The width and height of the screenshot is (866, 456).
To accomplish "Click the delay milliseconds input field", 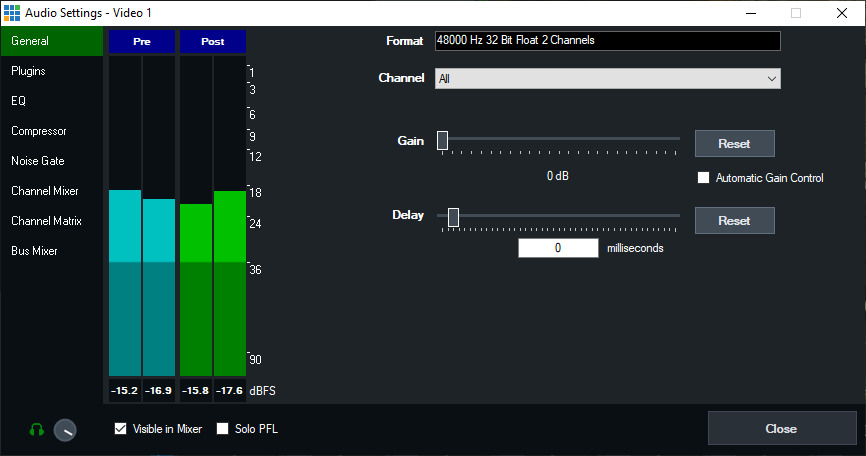I will coord(557,248).
